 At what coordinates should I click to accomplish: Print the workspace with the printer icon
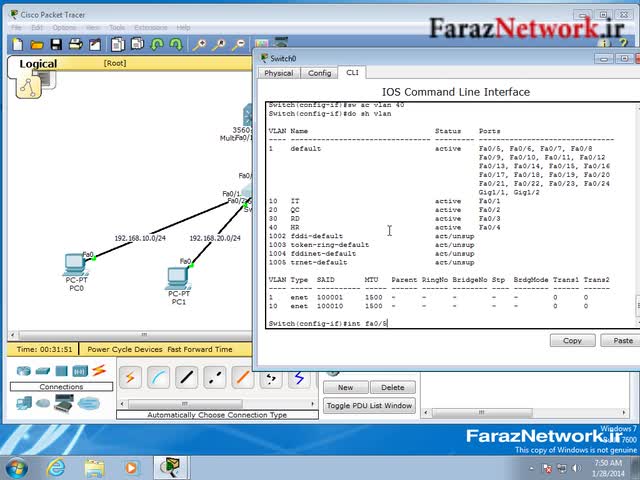tap(76, 44)
